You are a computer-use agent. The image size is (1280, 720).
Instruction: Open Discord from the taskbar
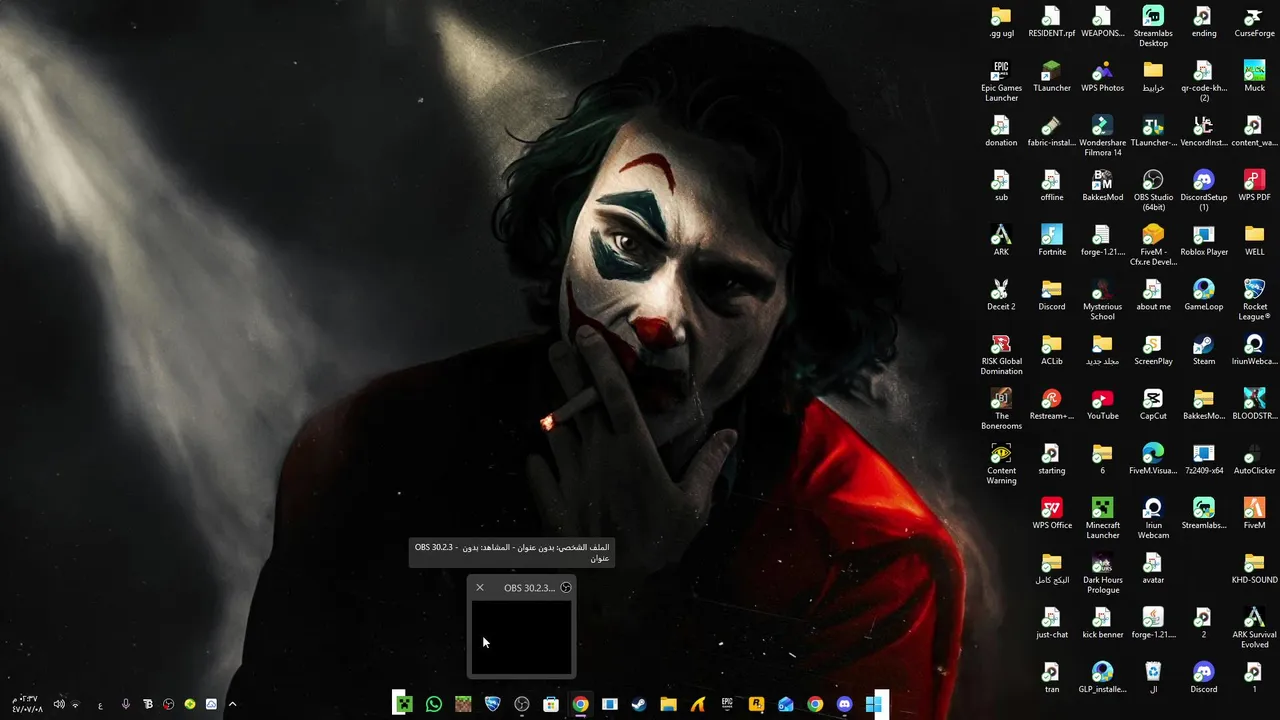[x=844, y=704]
